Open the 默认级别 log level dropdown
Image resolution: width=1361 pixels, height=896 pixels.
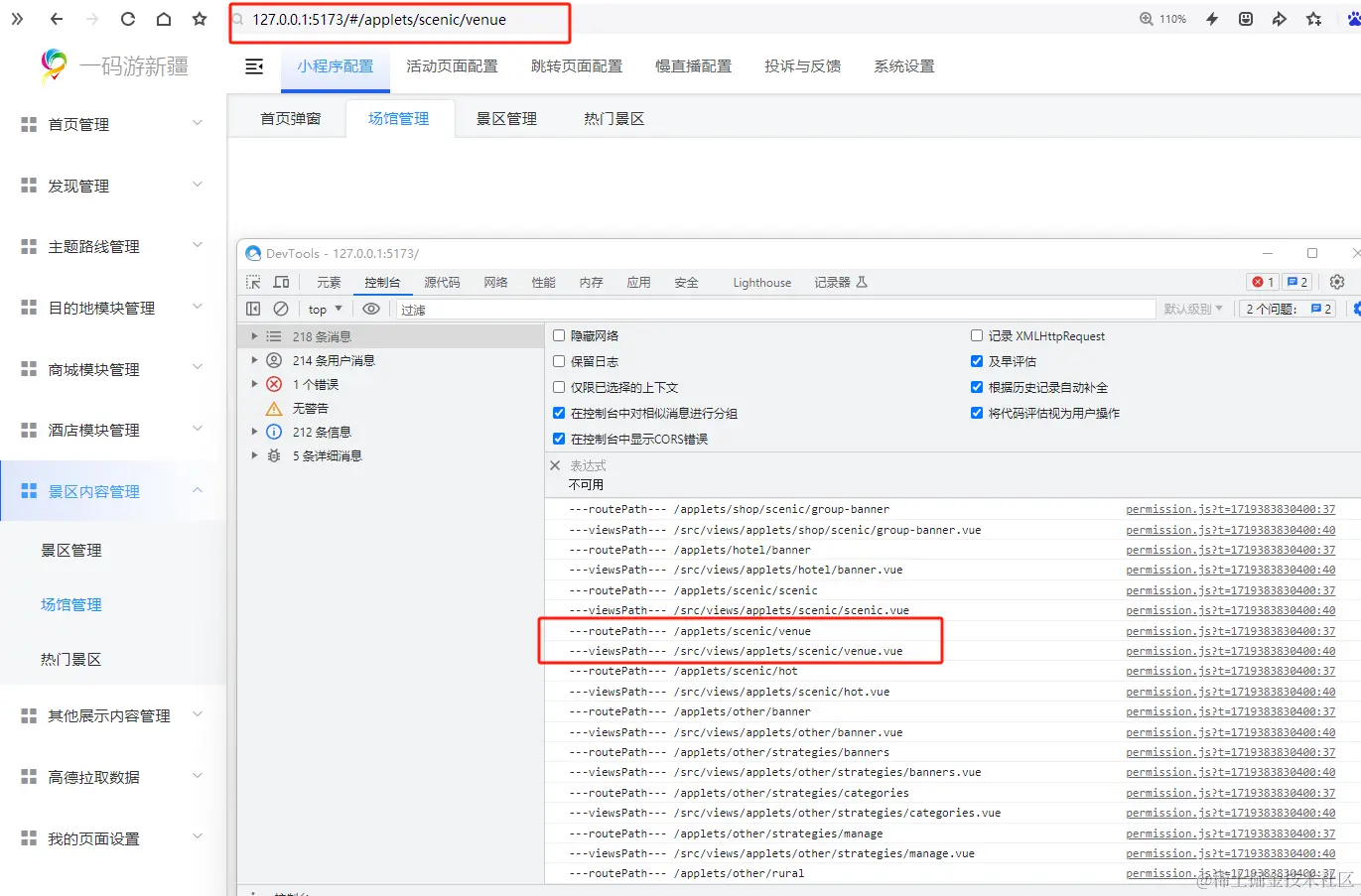1193,309
